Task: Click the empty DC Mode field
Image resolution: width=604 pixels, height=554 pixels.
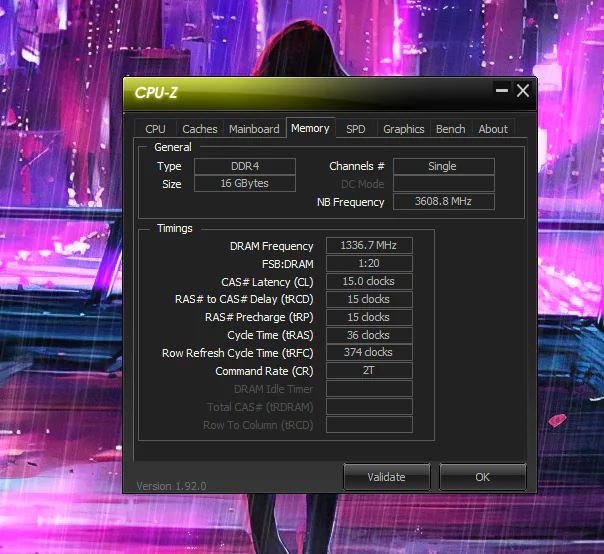Action: pos(444,183)
